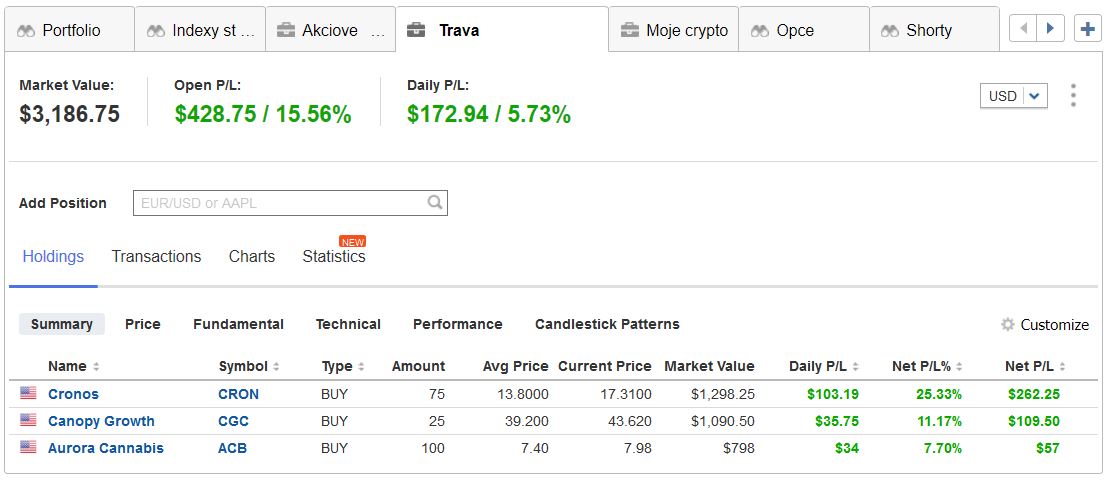
Task: Click the Add Position search field
Action: tap(290, 203)
